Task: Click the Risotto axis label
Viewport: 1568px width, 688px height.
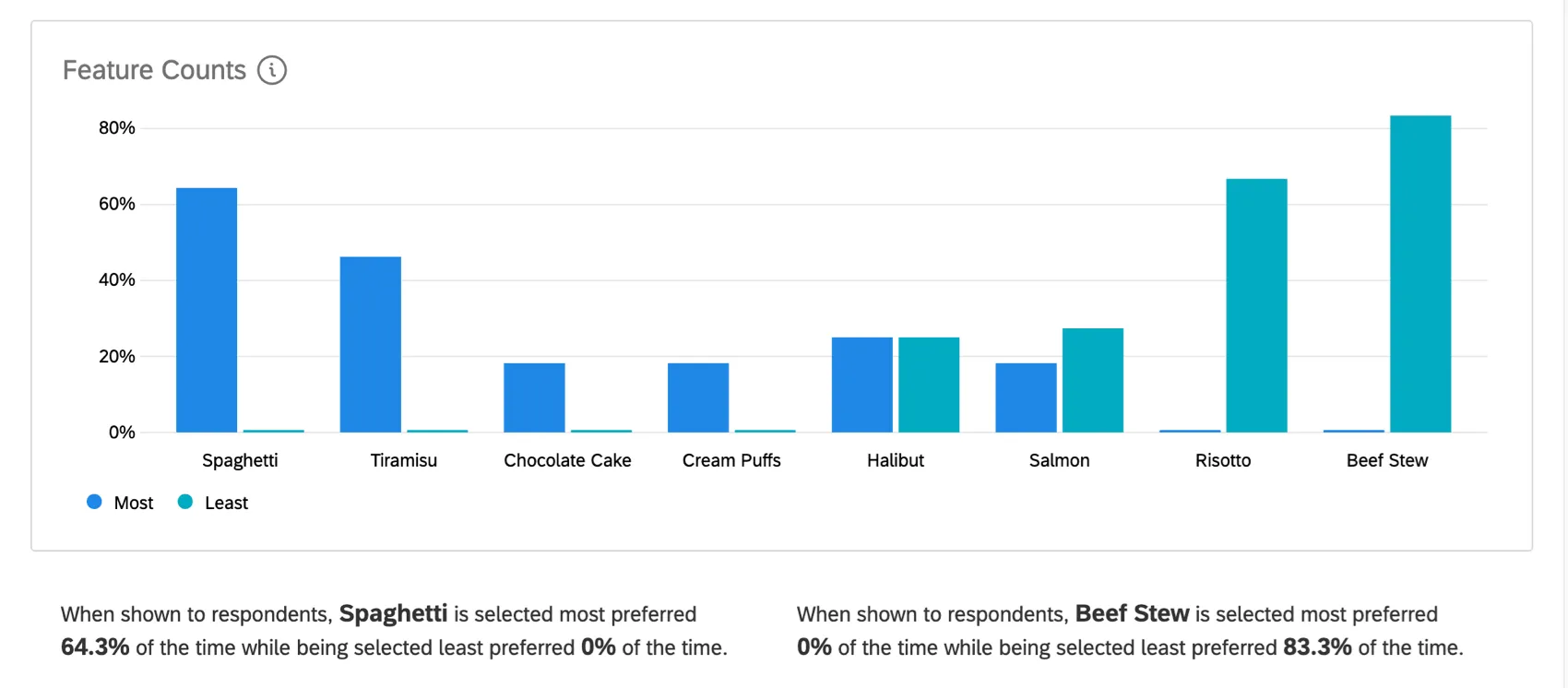Action: click(x=1223, y=460)
